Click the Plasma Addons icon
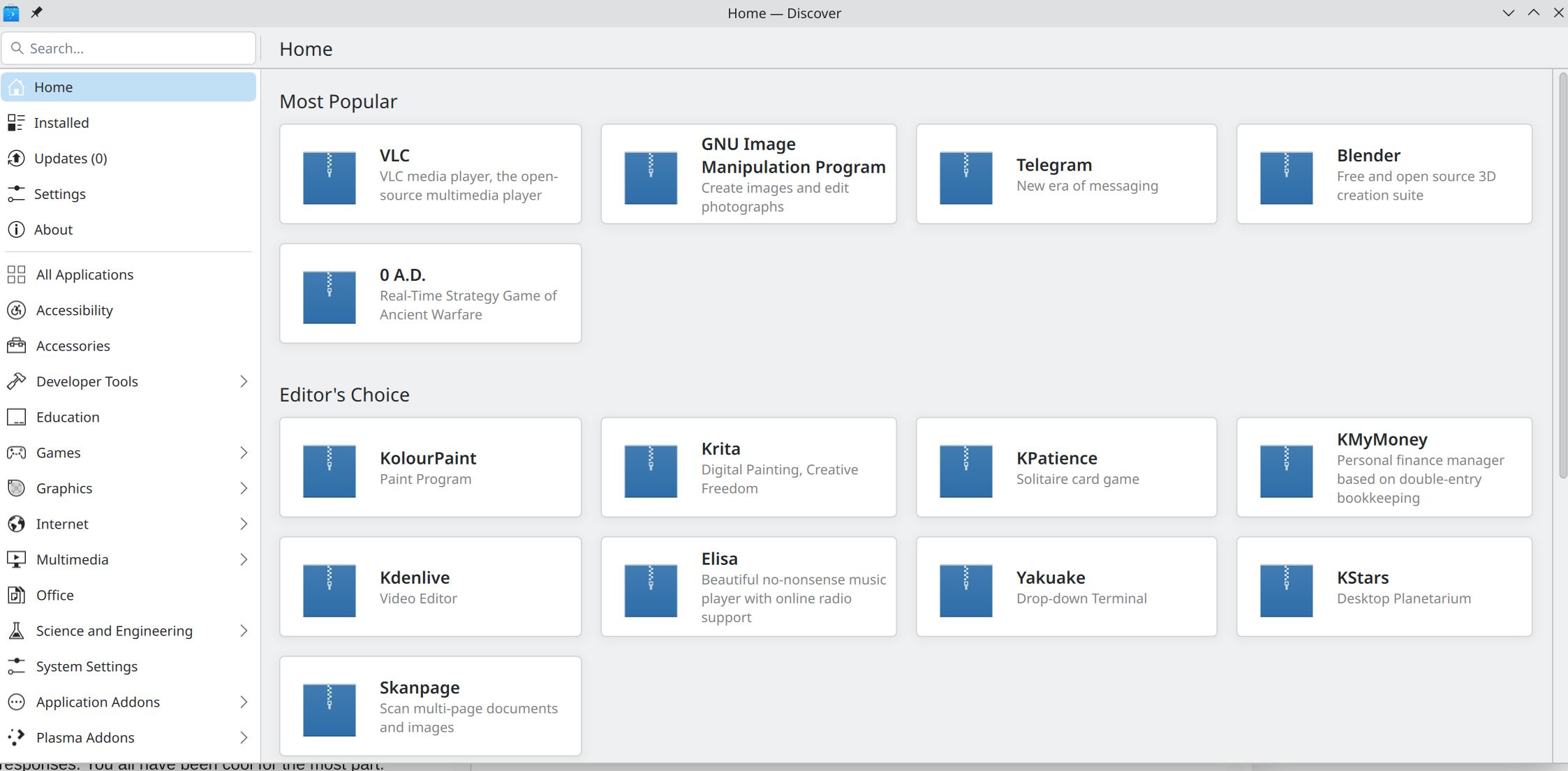This screenshot has width=1568, height=771. [16, 737]
